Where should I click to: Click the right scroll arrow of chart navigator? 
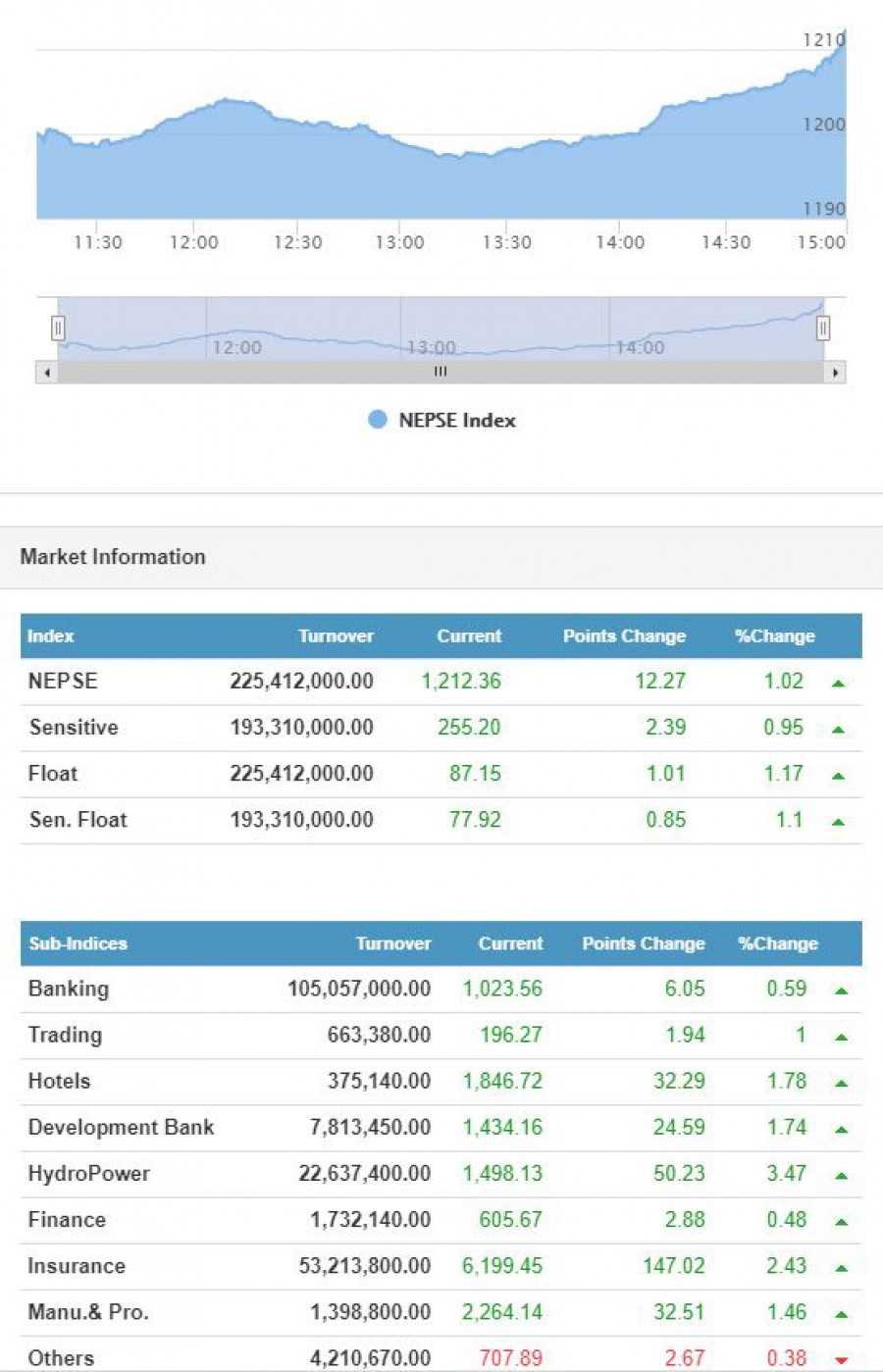(835, 373)
